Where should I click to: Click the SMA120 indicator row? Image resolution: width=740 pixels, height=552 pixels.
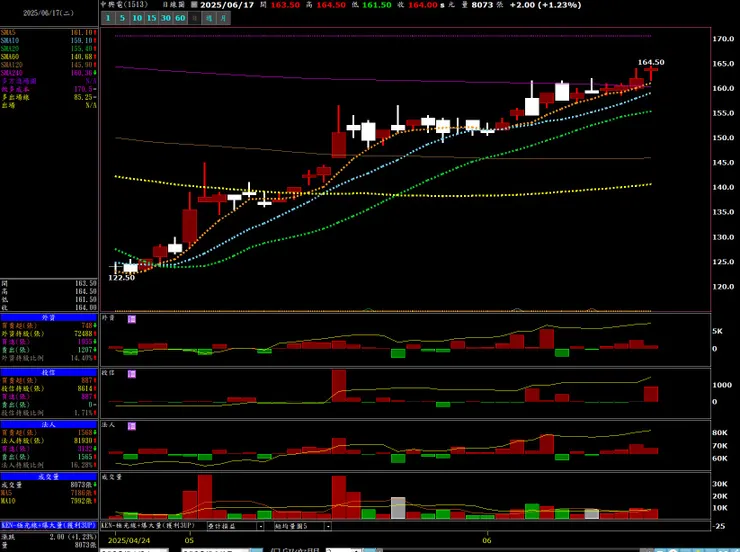tap(49, 65)
